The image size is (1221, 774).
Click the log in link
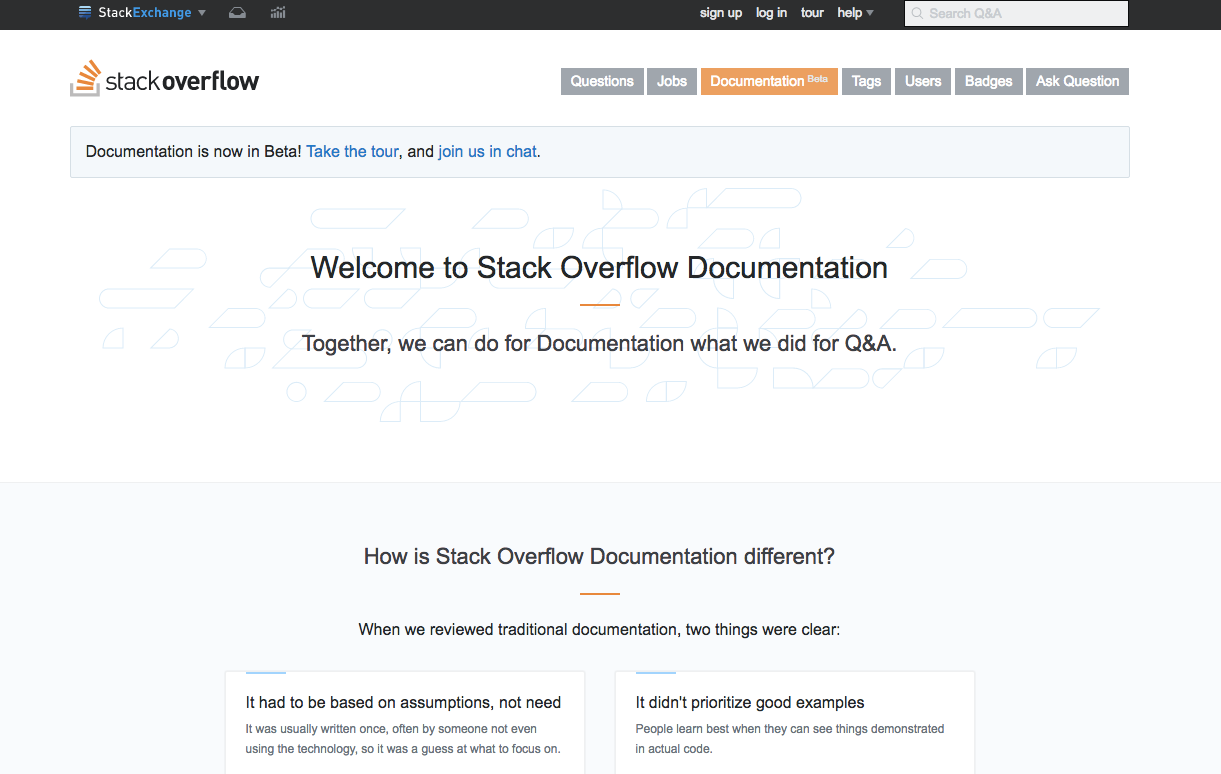(771, 13)
